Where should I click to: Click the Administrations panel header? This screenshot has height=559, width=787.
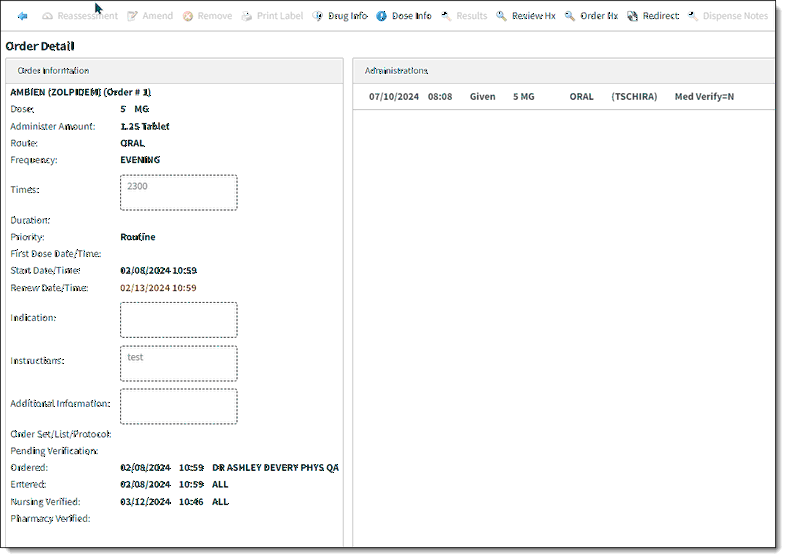coord(564,71)
